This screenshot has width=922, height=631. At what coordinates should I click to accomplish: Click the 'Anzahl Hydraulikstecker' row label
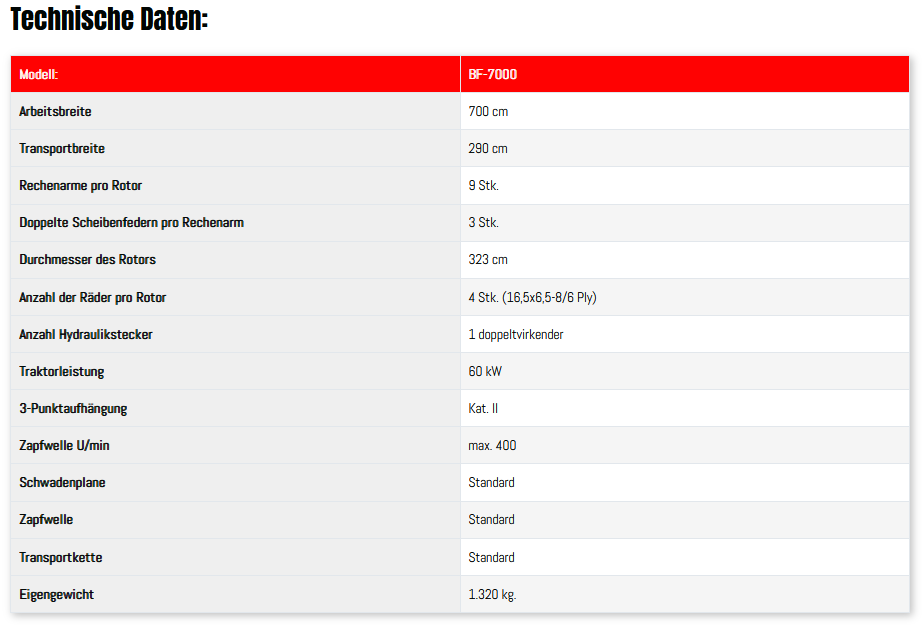[86, 334]
